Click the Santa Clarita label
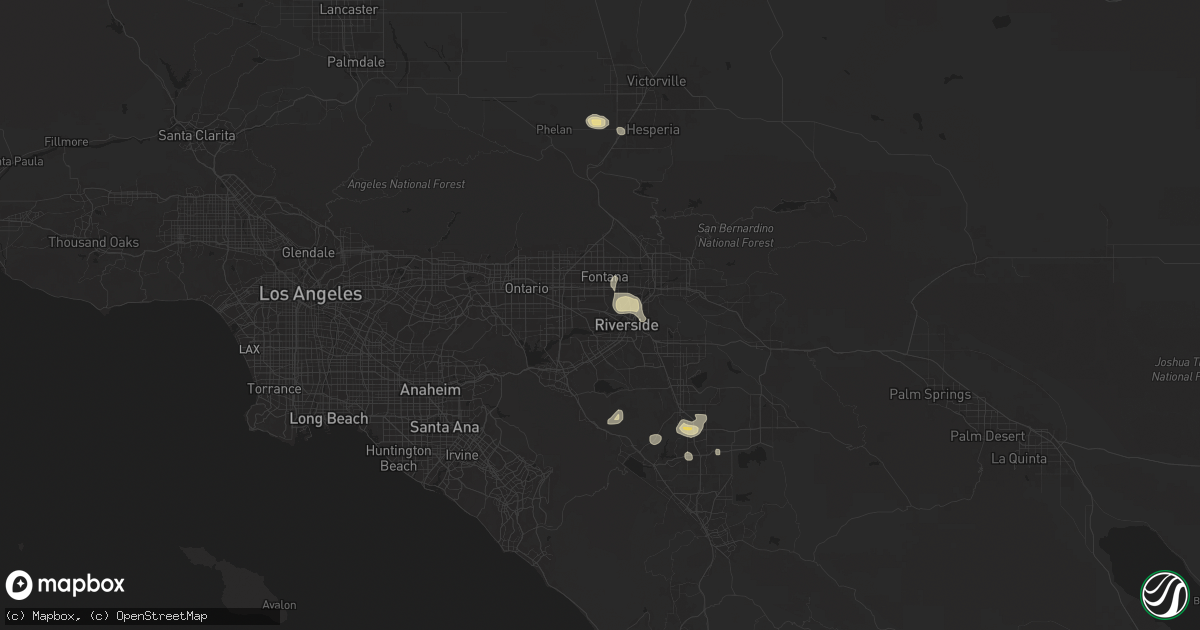This screenshot has width=1200, height=630. tap(197, 135)
